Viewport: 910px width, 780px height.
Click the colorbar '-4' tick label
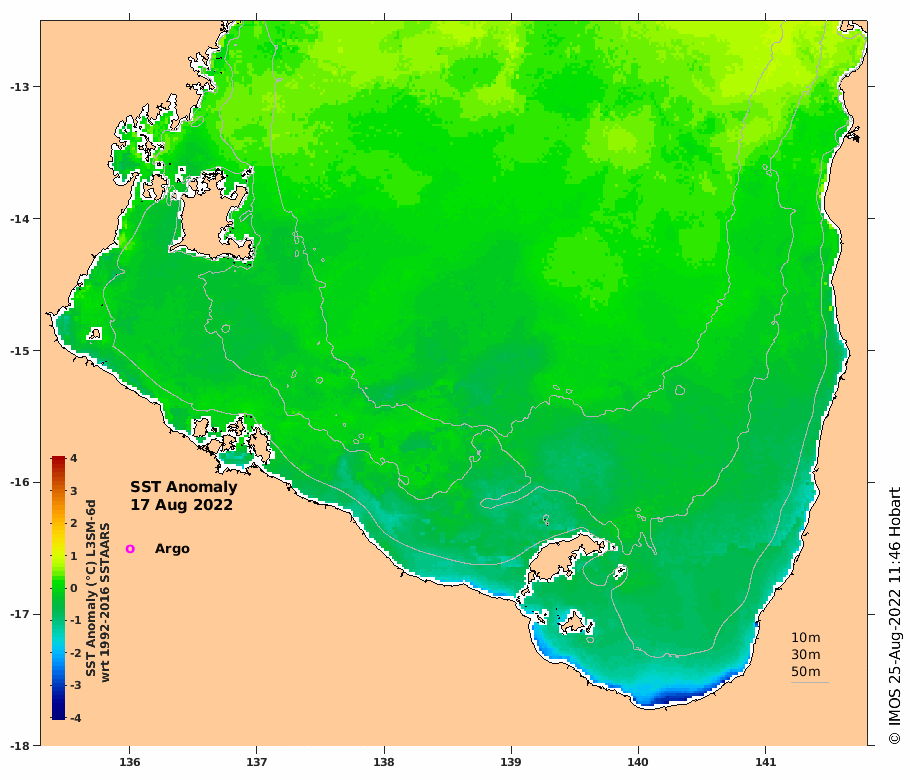[75, 718]
